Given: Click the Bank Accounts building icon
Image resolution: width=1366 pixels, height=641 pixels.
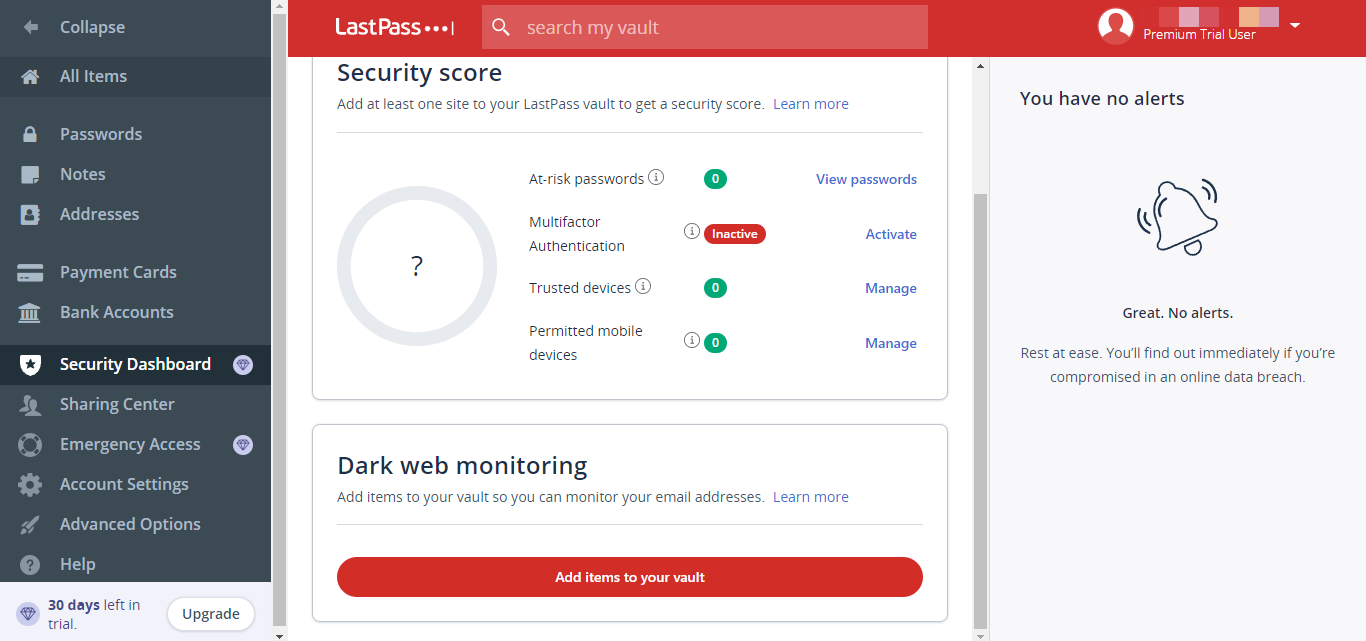Looking at the screenshot, I should tap(30, 312).
